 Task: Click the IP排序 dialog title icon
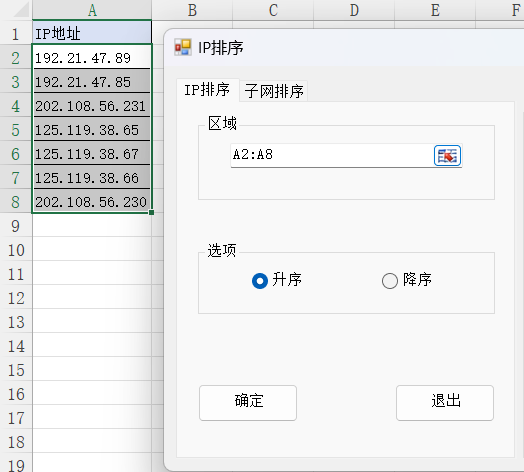[x=183, y=47]
